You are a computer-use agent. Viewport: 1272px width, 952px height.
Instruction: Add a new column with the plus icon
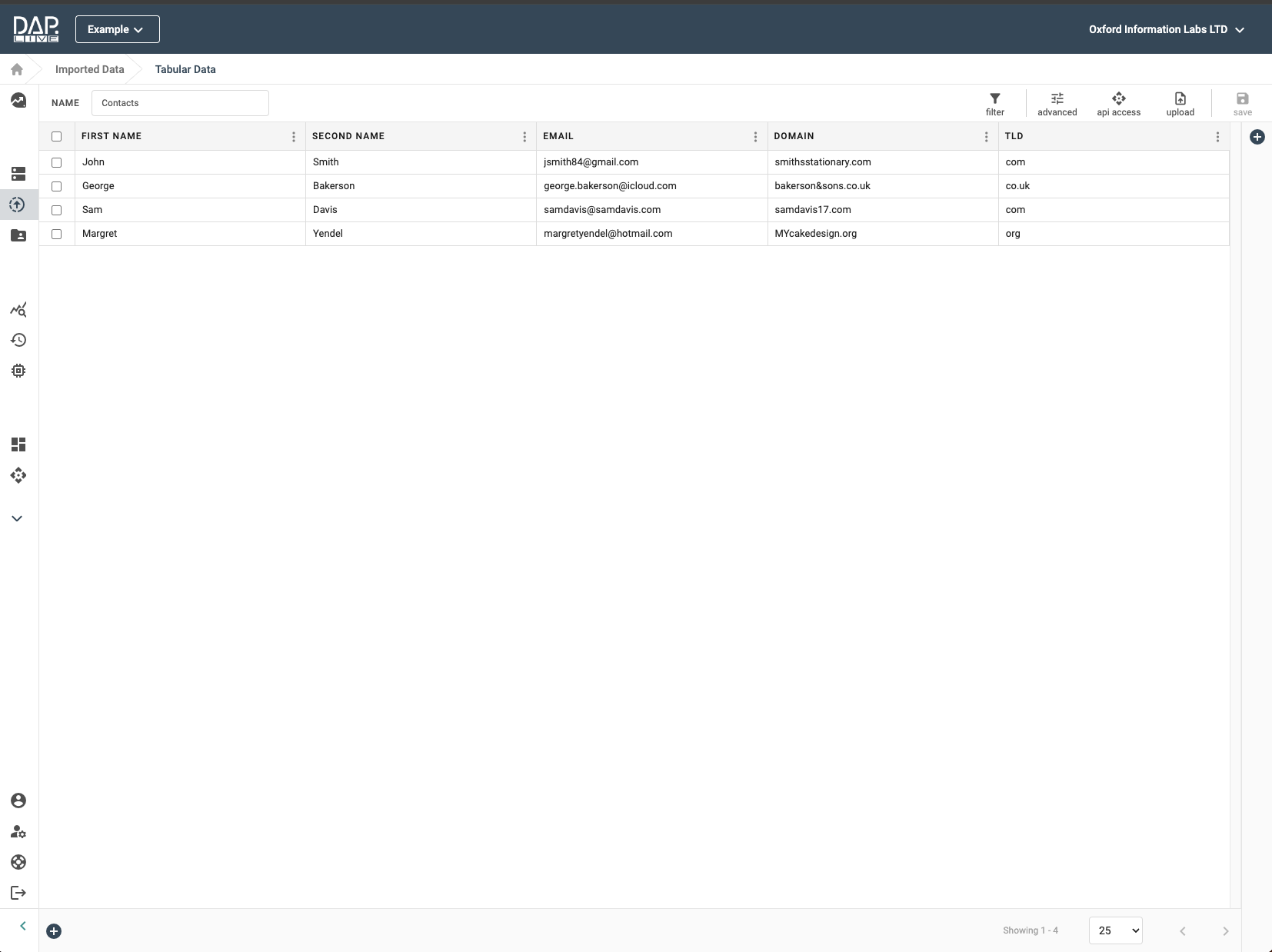(x=1257, y=137)
